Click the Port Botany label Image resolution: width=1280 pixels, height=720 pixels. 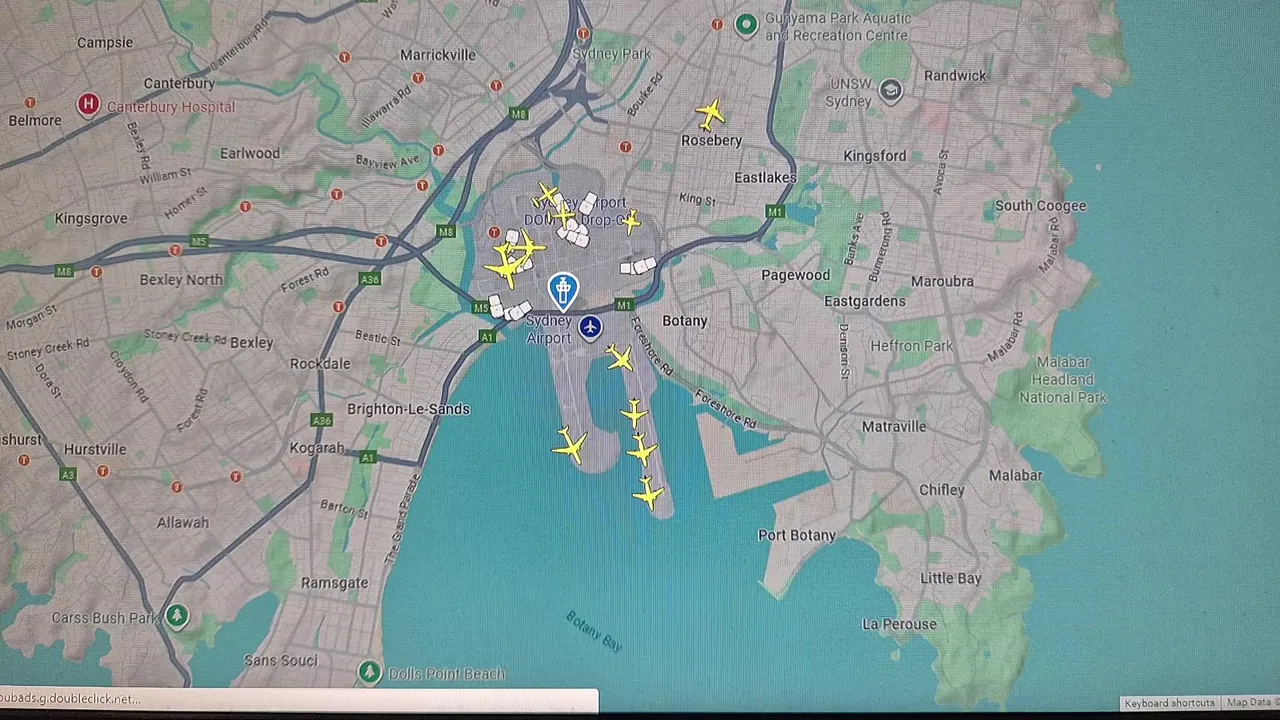pyautogui.click(x=796, y=535)
